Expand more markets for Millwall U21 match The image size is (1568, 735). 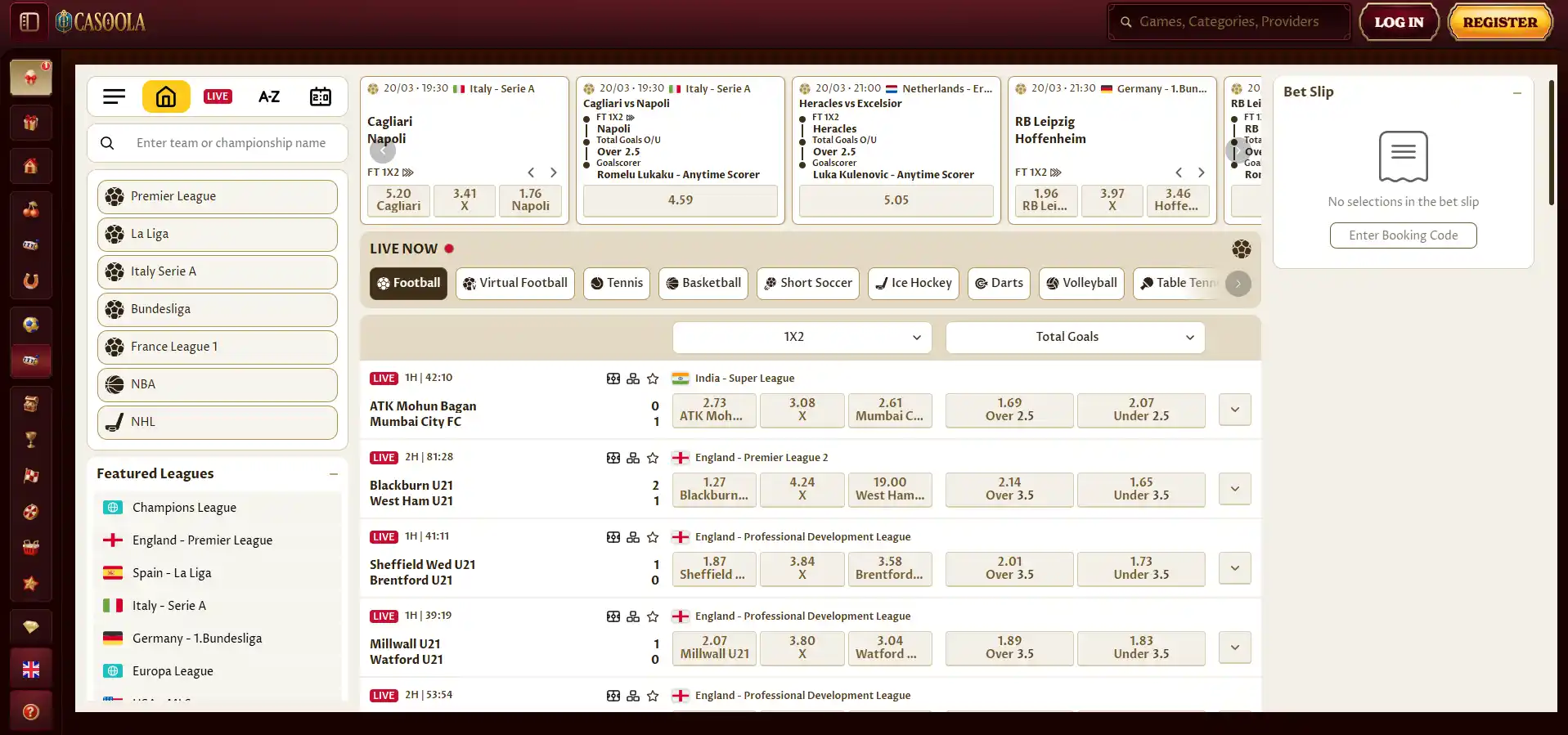1235,648
